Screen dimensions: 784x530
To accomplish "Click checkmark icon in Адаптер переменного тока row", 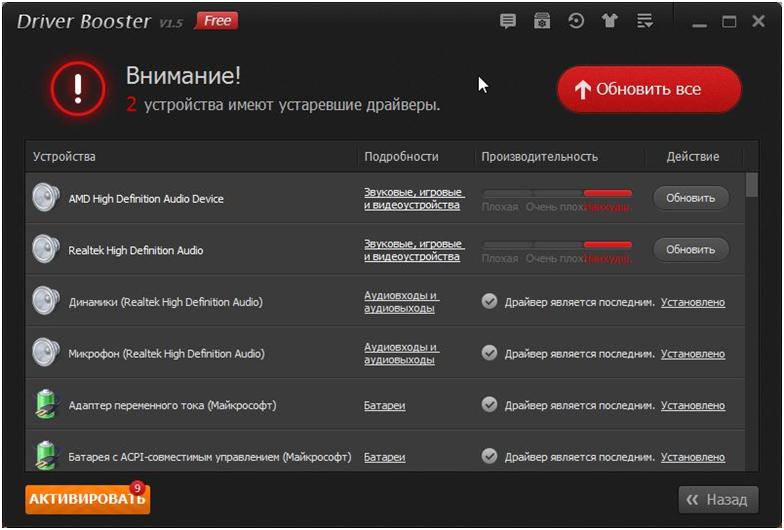I will coord(490,404).
